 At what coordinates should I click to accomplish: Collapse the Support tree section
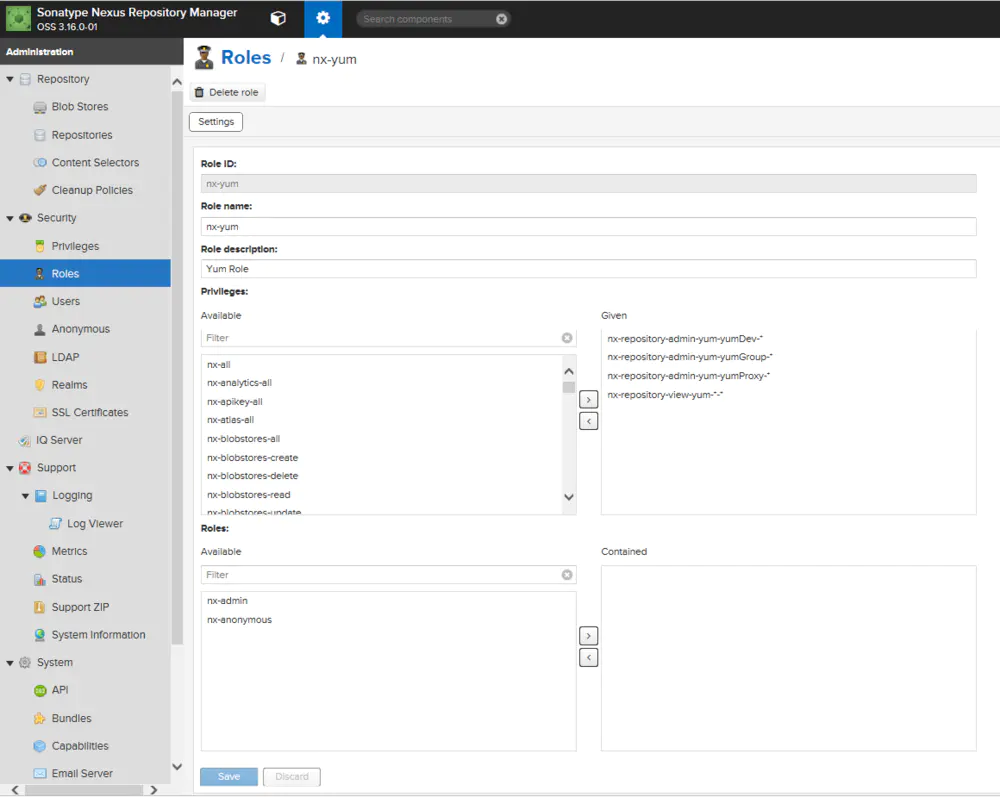pyautogui.click(x=10, y=468)
